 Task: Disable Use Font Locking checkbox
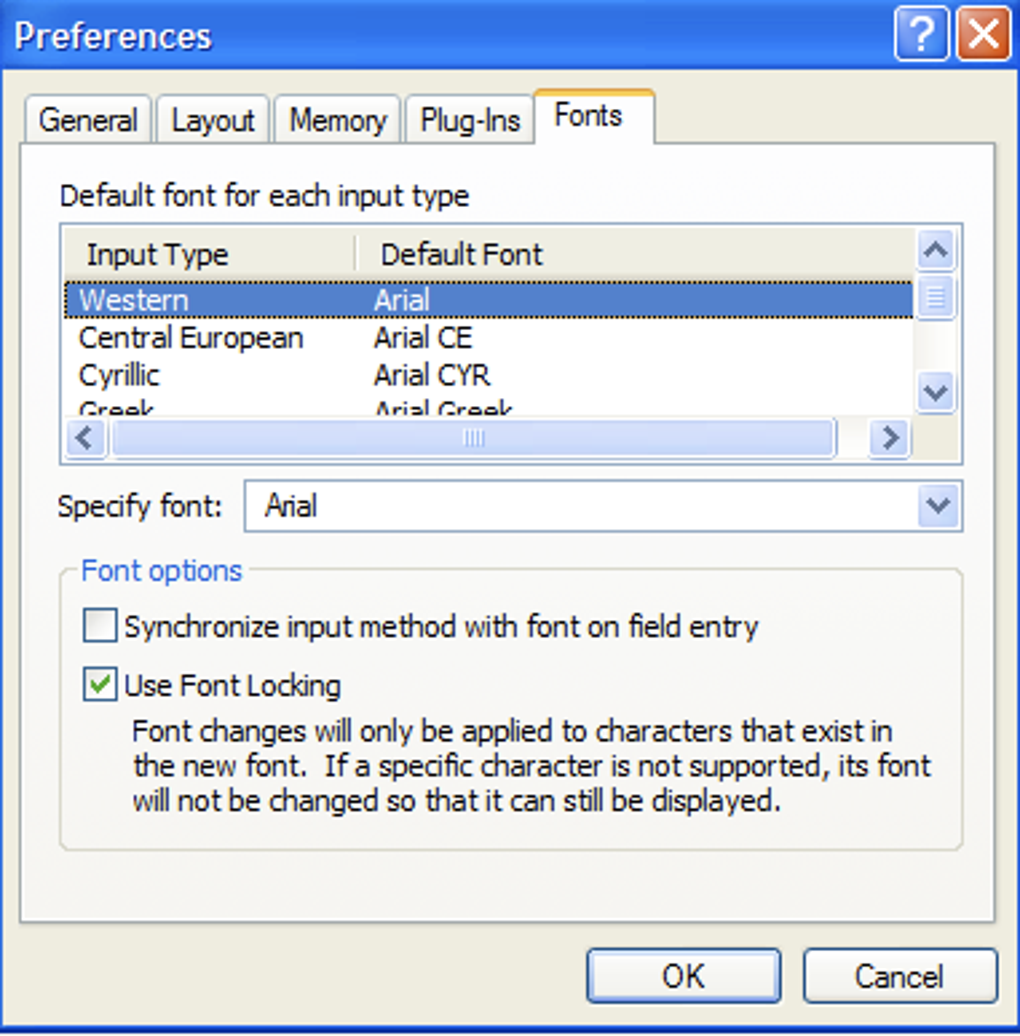(x=100, y=686)
